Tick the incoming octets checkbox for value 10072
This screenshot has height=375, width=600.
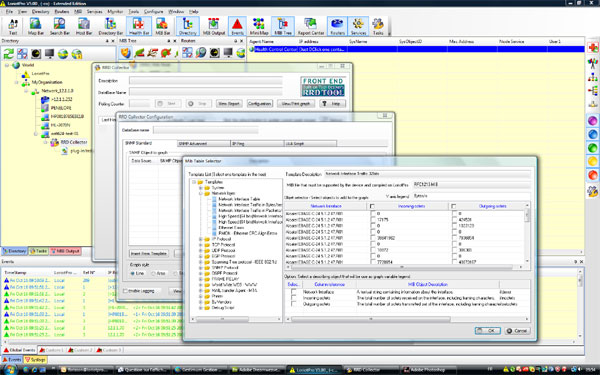373,250
